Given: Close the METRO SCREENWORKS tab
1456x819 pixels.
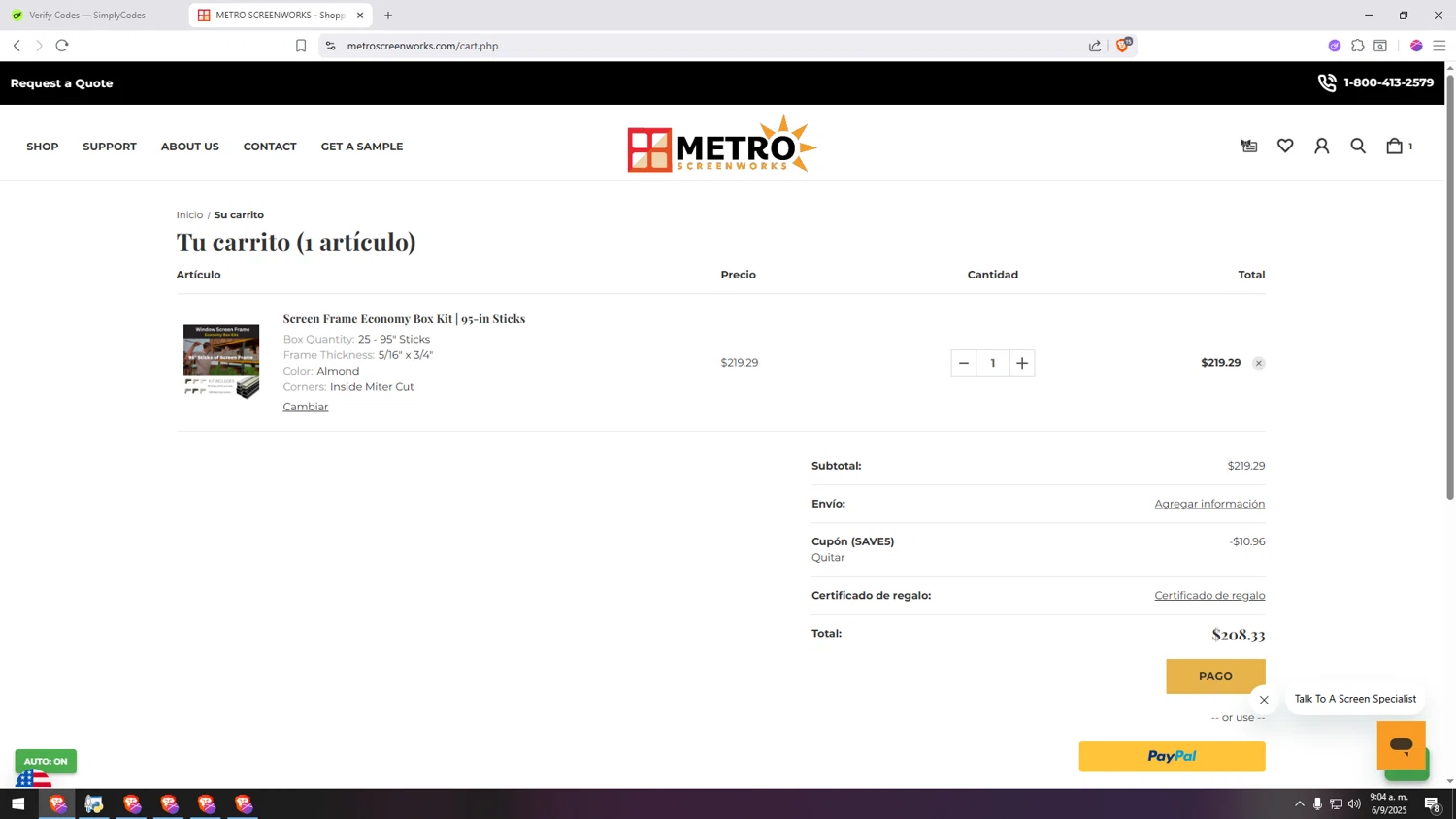Looking at the screenshot, I should point(360,16).
